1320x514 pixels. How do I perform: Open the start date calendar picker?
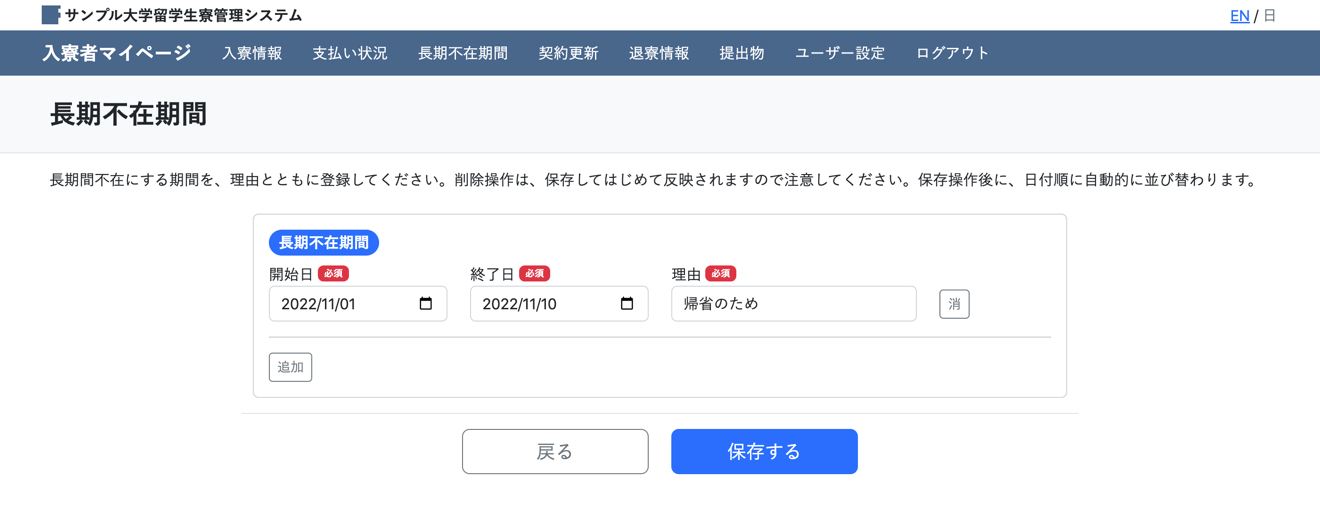click(426, 304)
